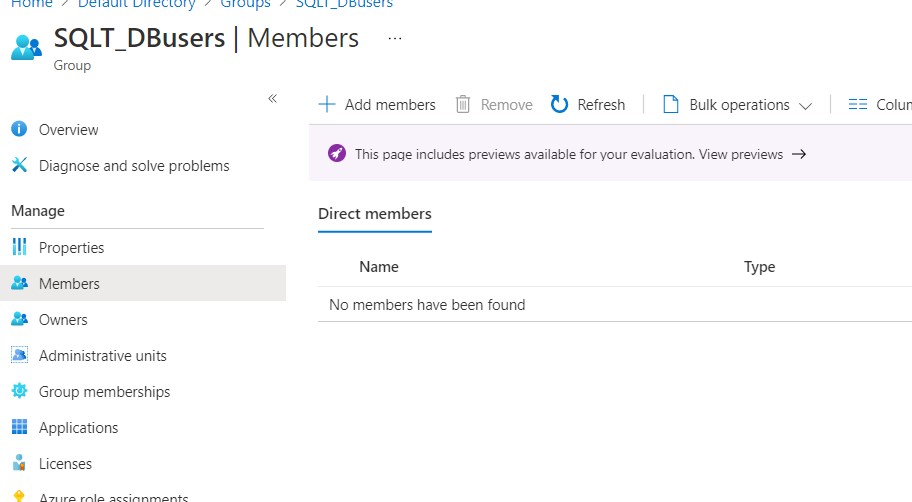Screen dimensions: 912x502
Task: Click 'No members have been found' text
Action: pos(427,305)
